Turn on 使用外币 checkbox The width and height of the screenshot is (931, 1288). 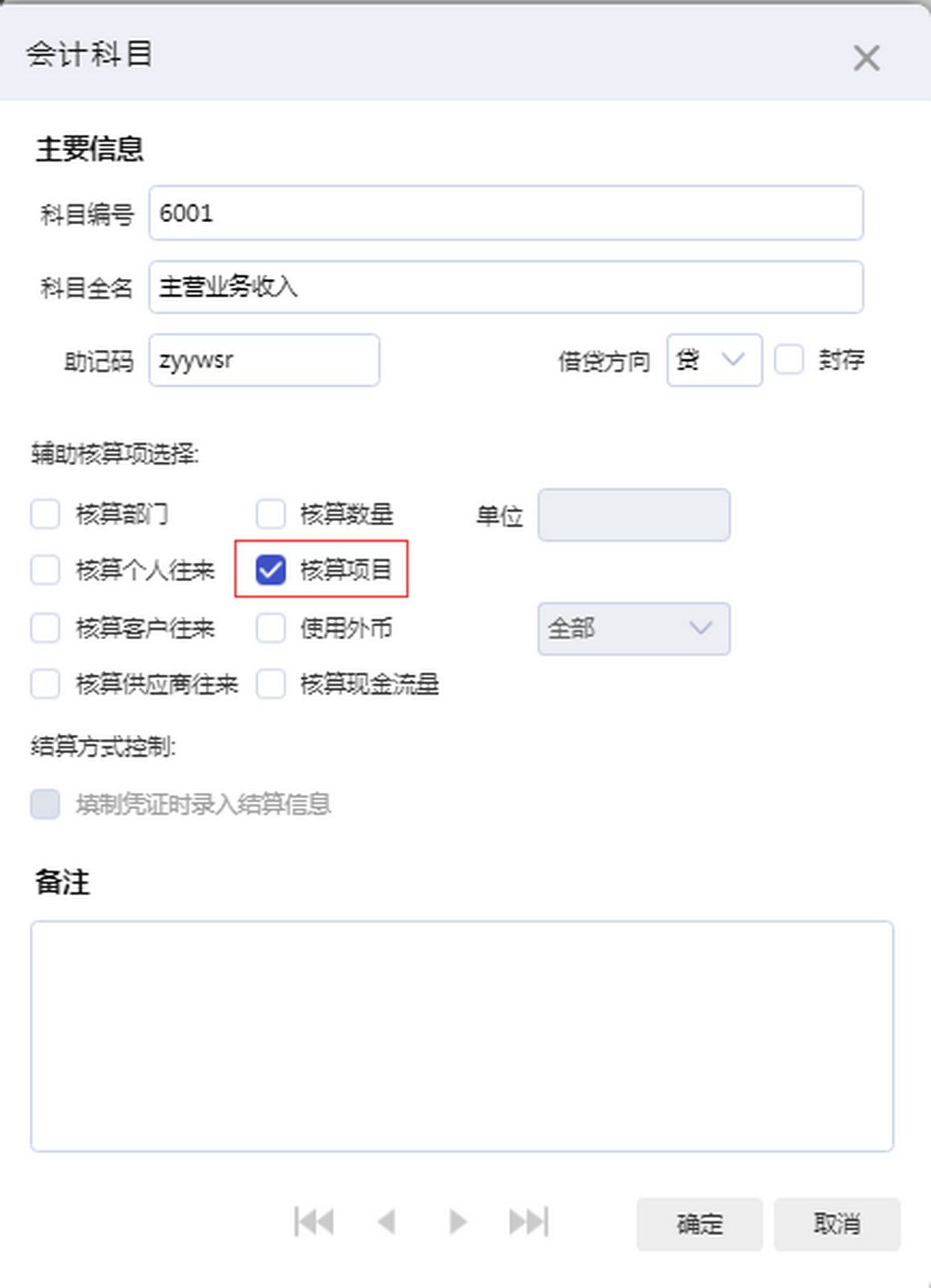tap(271, 628)
